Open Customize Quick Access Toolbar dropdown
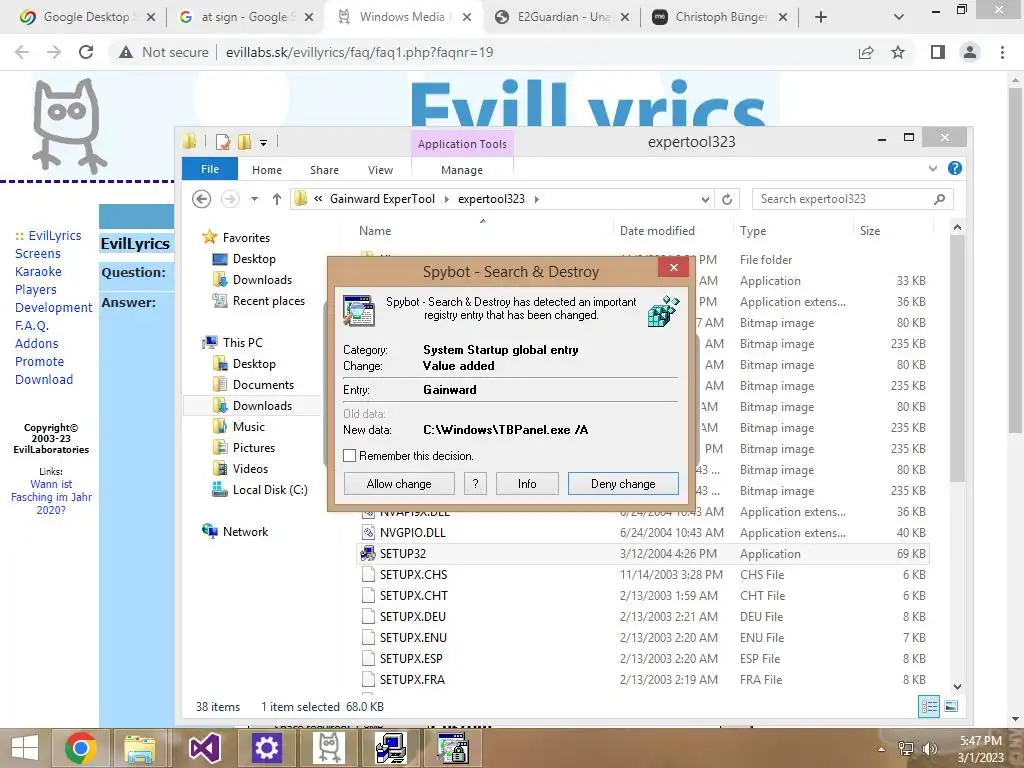The height and width of the screenshot is (768, 1024). click(x=263, y=142)
